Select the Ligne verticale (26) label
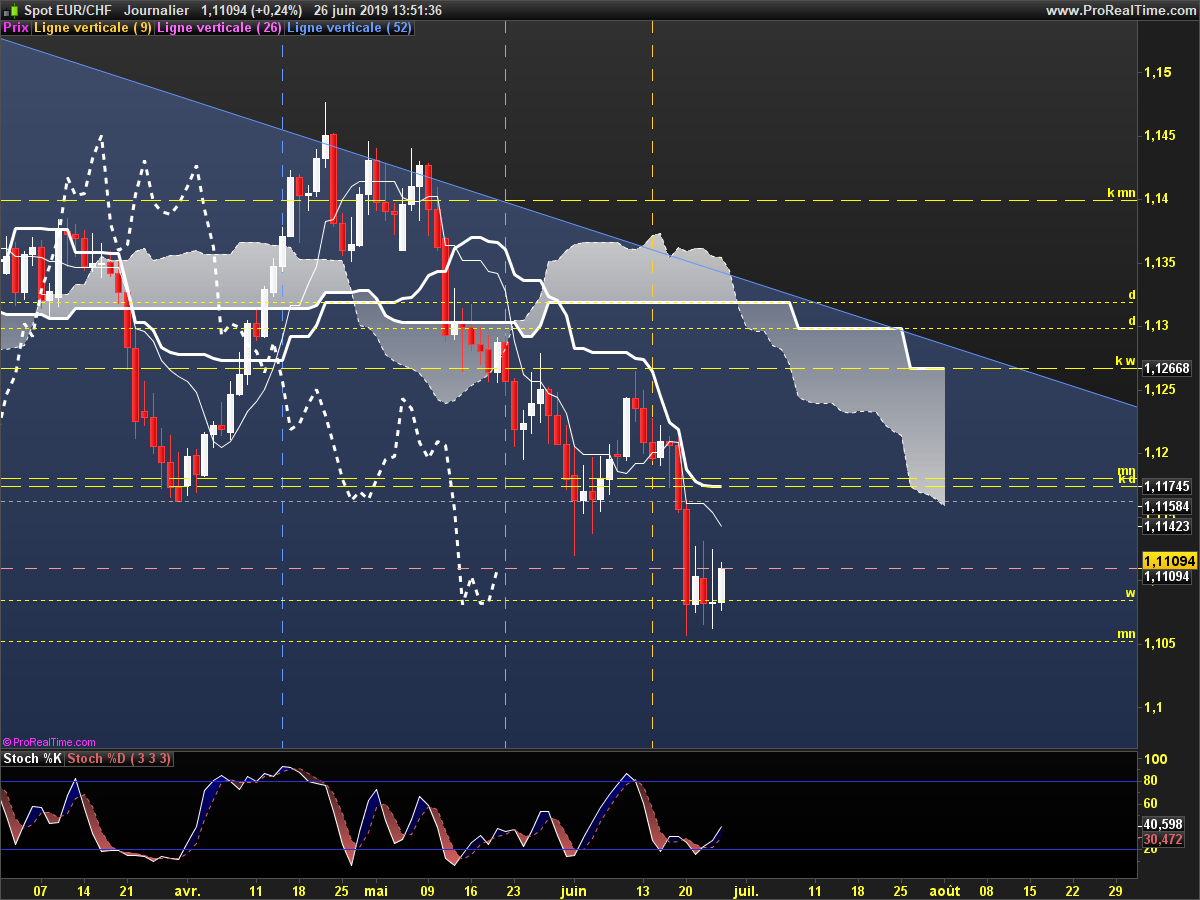The height and width of the screenshot is (900, 1200). 219,28
